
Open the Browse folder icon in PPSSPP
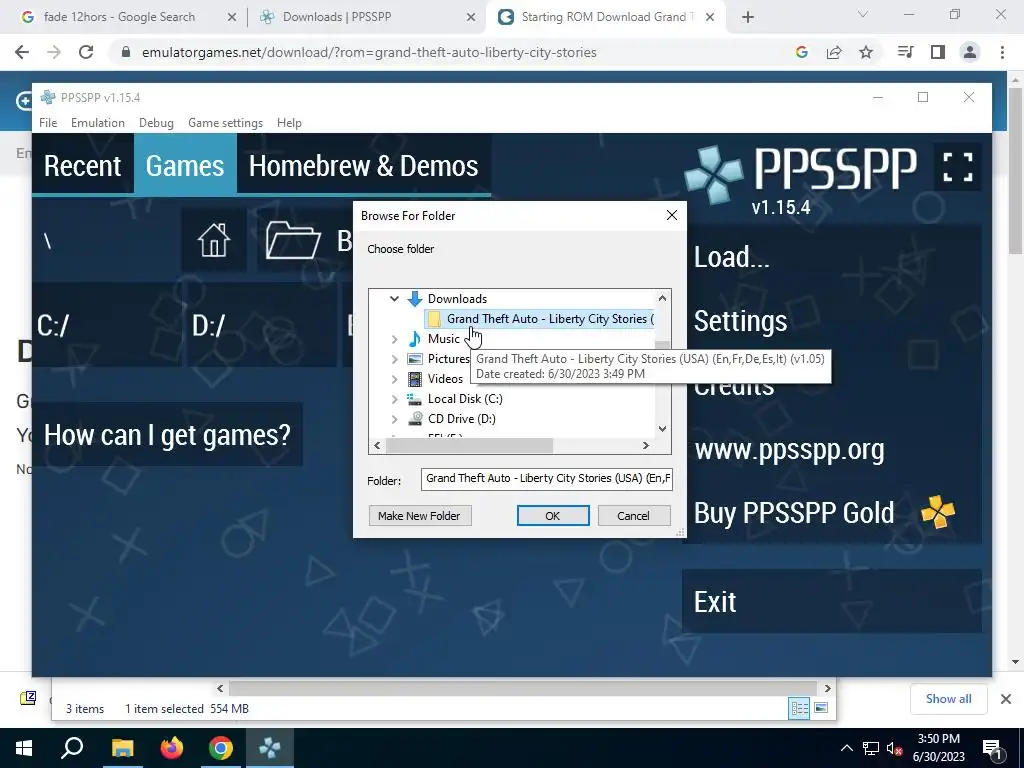[x=293, y=240]
